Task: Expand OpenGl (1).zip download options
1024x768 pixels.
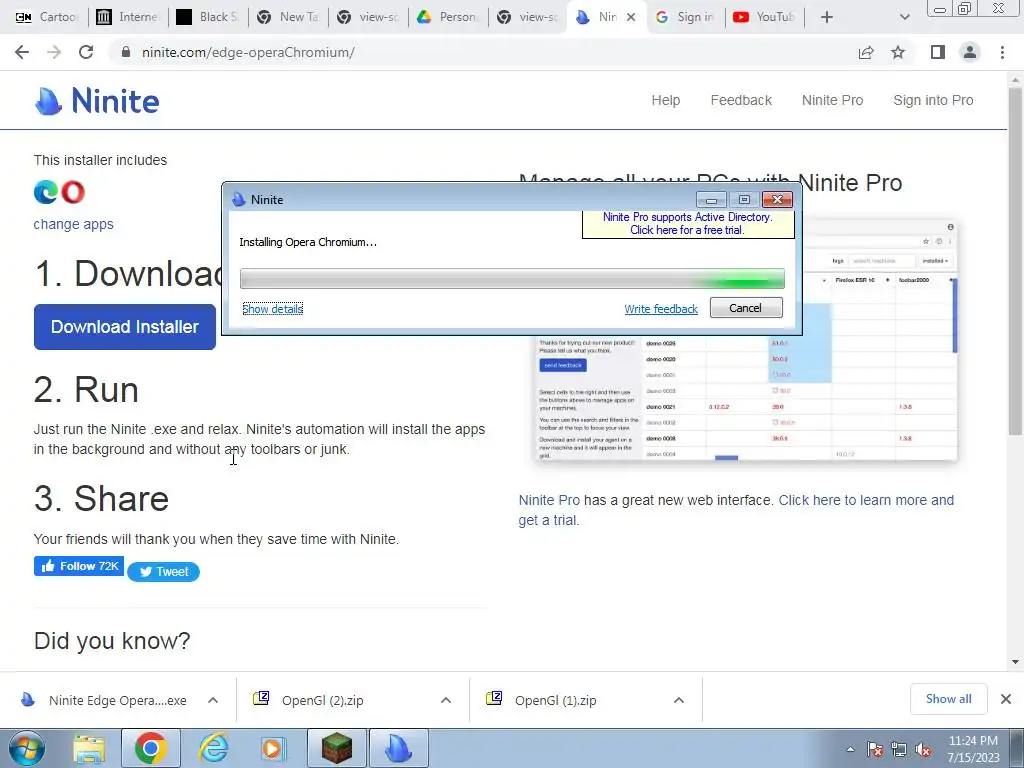Action: pyautogui.click(x=679, y=700)
